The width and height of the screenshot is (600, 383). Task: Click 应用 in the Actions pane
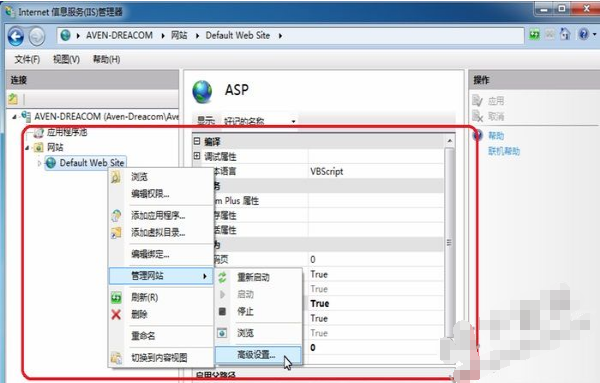(x=496, y=101)
